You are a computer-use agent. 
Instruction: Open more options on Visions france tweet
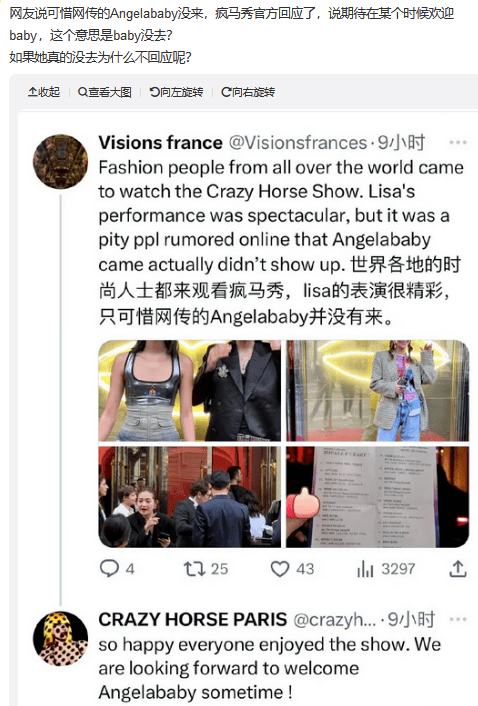(458, 143)
